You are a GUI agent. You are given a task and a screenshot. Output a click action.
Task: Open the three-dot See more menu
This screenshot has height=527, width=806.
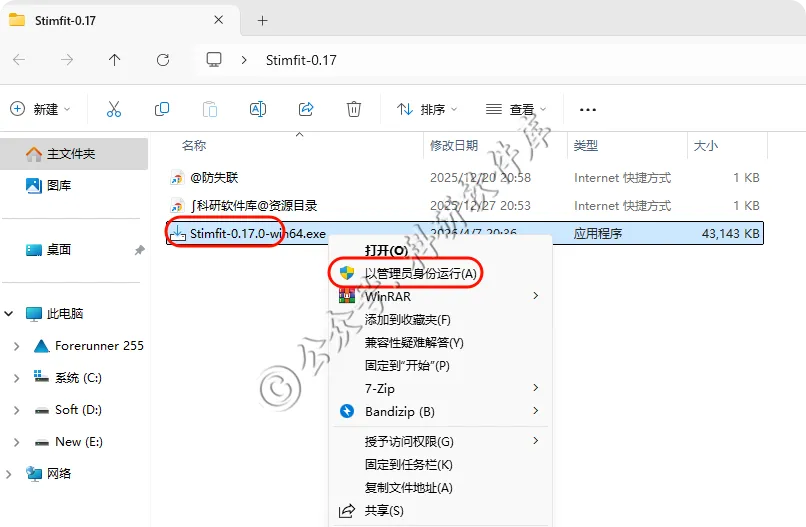[x=588, y=110]
